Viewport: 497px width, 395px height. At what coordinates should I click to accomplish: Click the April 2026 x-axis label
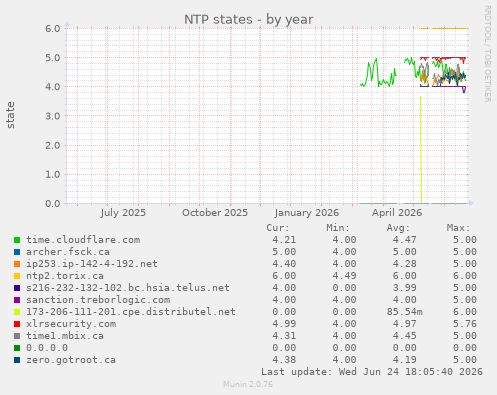point(397,213)
